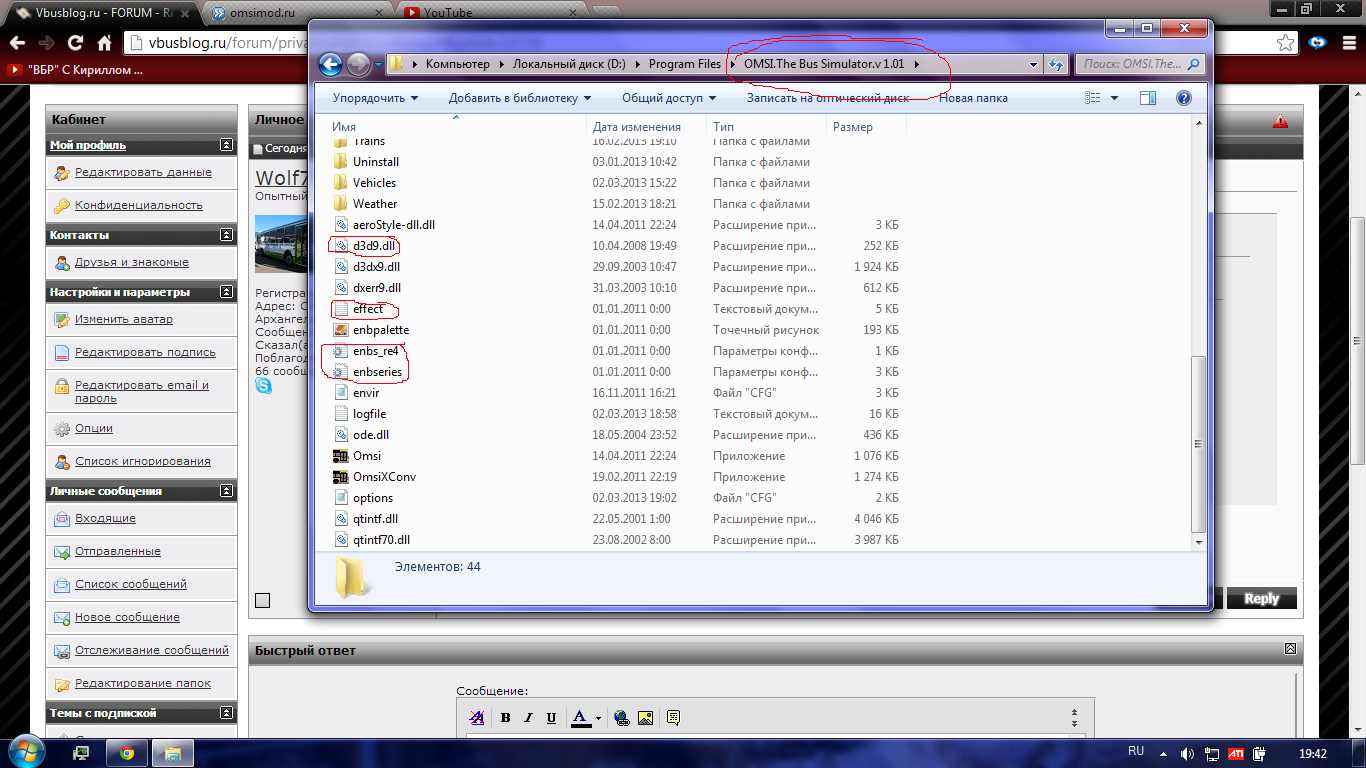Switch to the YouTube tab
This screenshot has height=768, width=1366.
(x=488, y=12)
